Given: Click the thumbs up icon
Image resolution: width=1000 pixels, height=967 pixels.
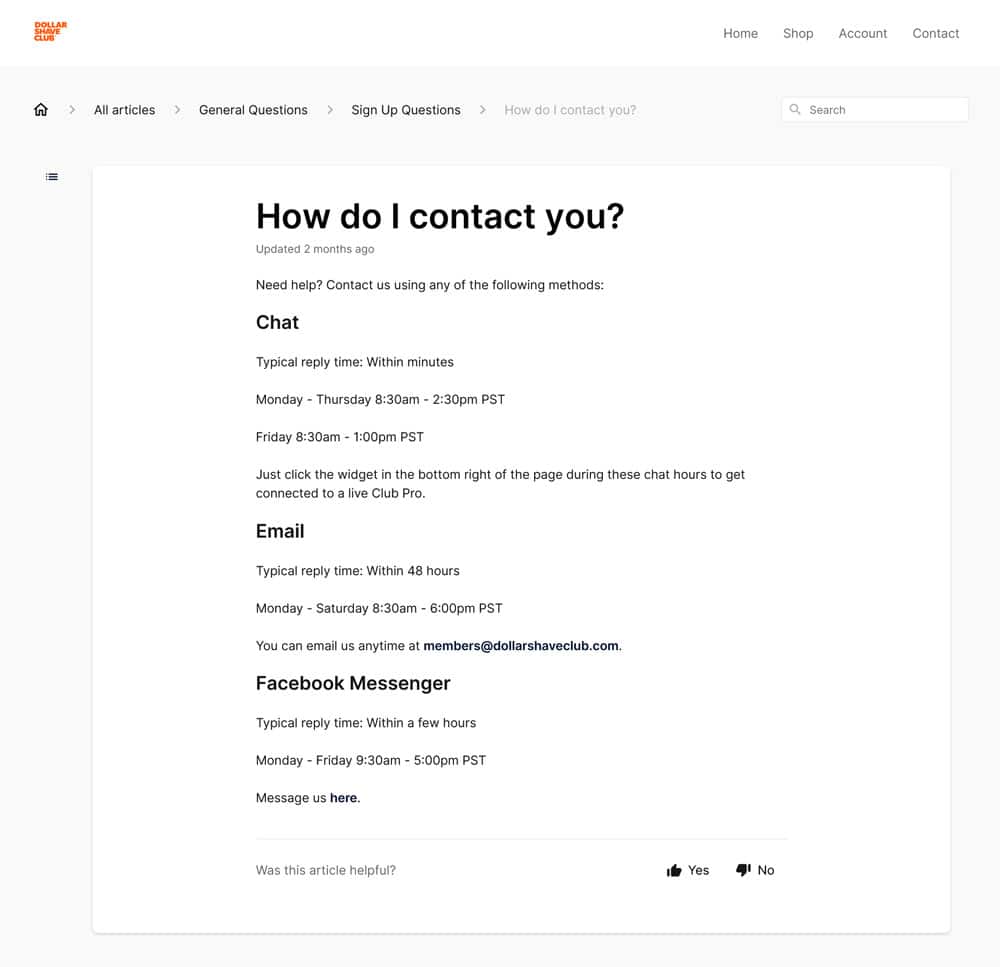Looking at the screenshot, I should [x=674, y=871].
